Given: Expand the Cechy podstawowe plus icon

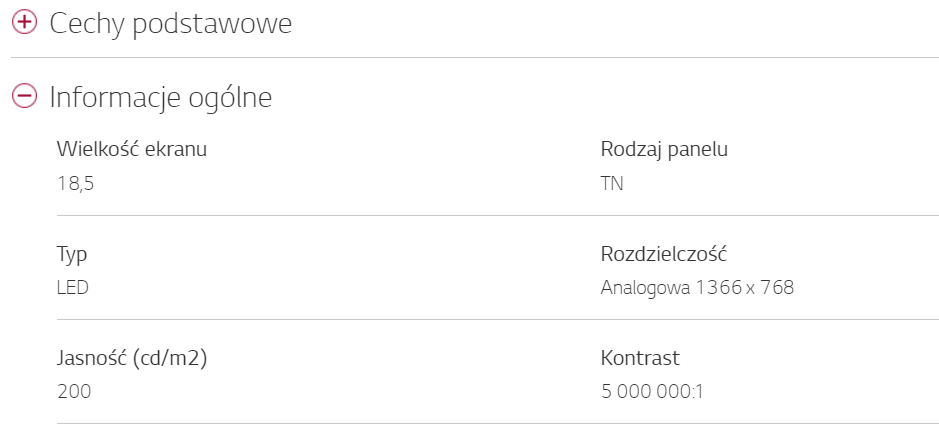Looking at the screenshot, I should (x=24, y=23).
